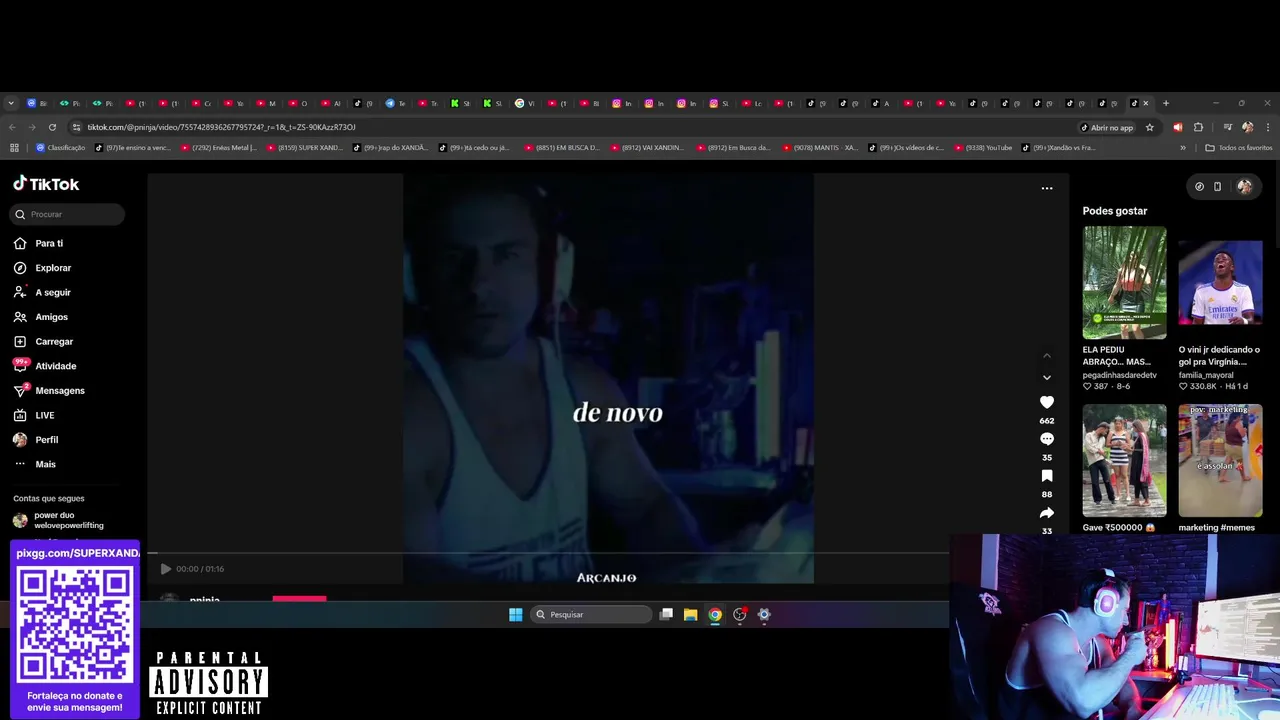
Task: Open the familia_mayoral account link
Action: pos(1206,375)
